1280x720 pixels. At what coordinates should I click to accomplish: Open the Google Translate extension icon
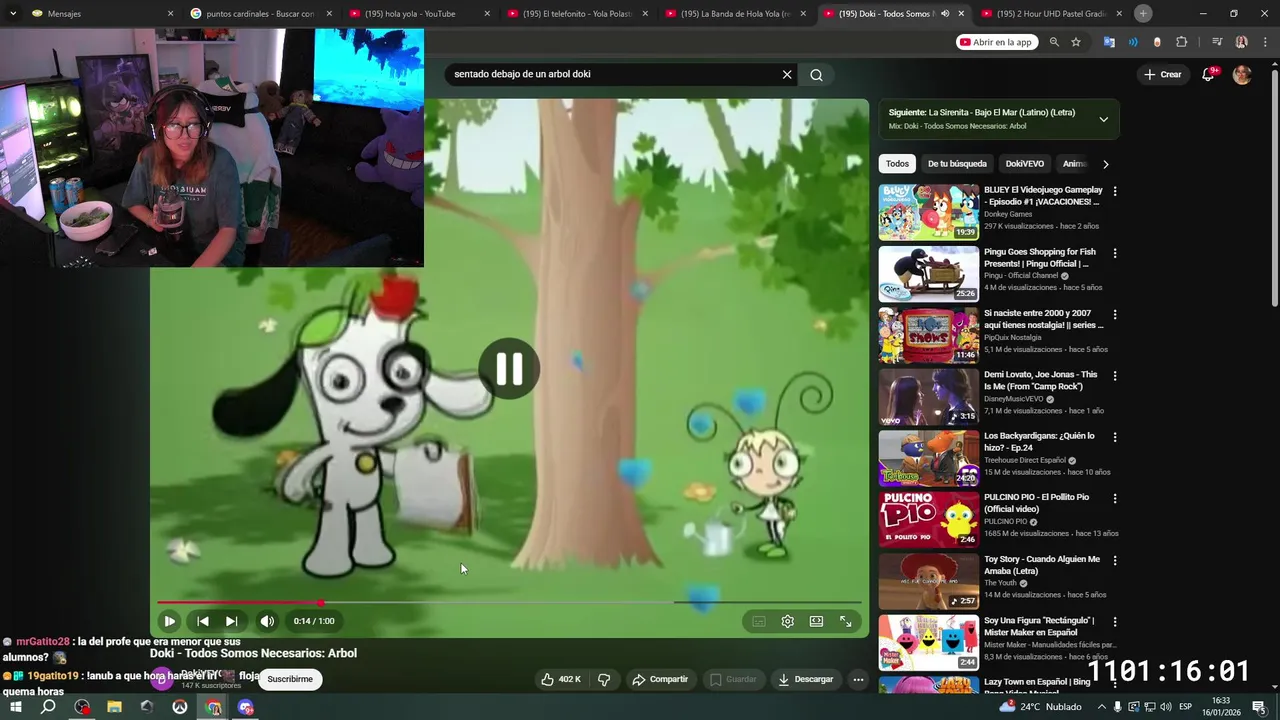click(1109, 42)
